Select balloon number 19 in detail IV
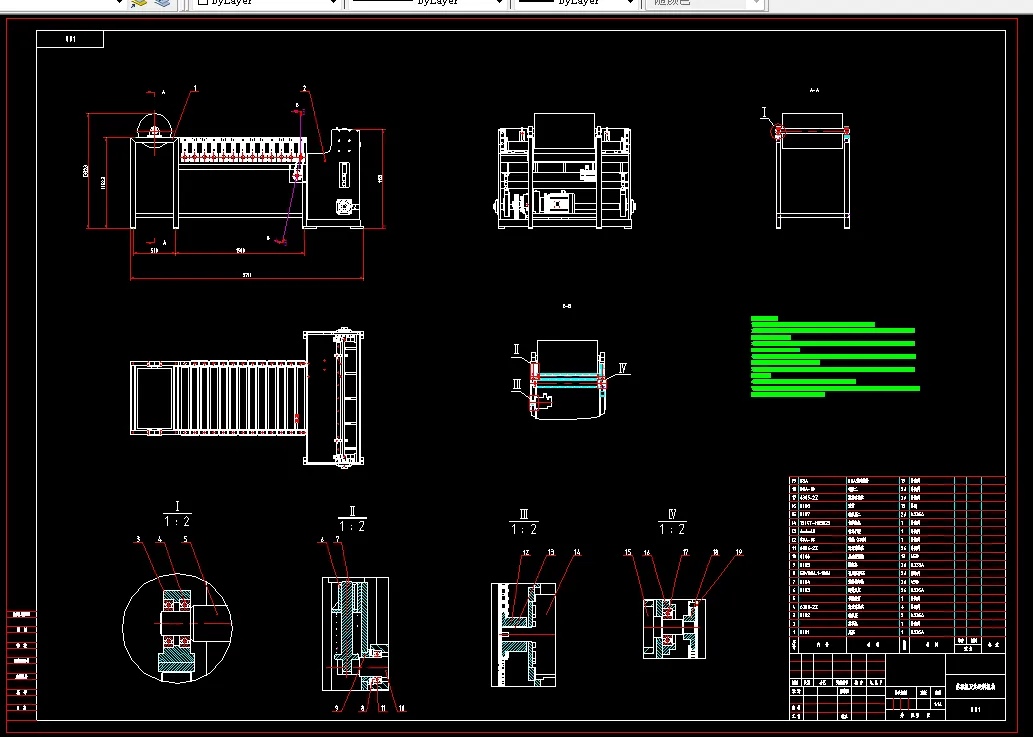The image size is (1033, 737). [739, 553]
